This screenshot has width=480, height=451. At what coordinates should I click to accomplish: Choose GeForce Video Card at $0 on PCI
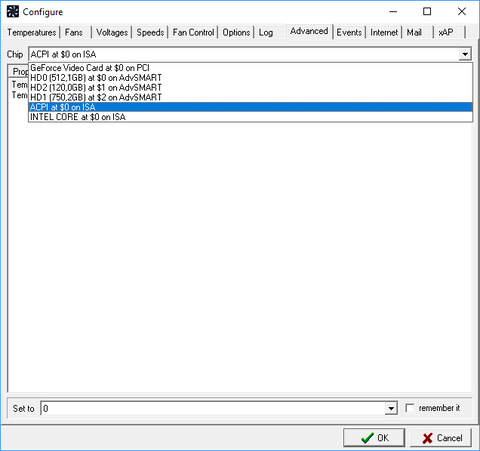click(x=250, y=68)
